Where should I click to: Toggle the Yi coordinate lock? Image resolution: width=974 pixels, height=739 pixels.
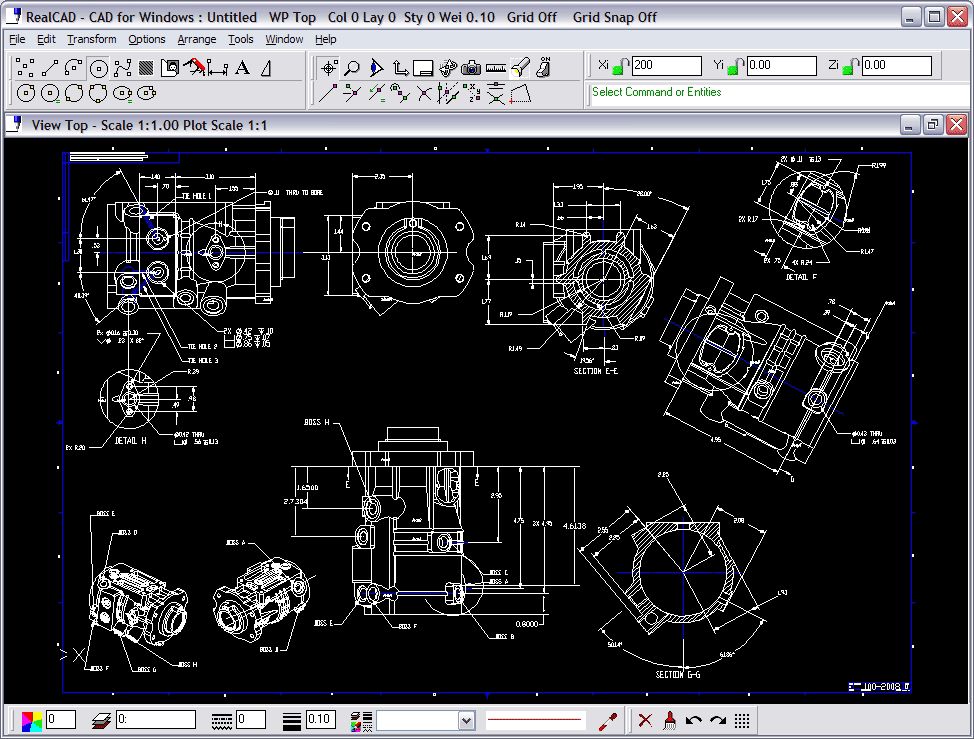pyautogui.click(x=735, y=66)
